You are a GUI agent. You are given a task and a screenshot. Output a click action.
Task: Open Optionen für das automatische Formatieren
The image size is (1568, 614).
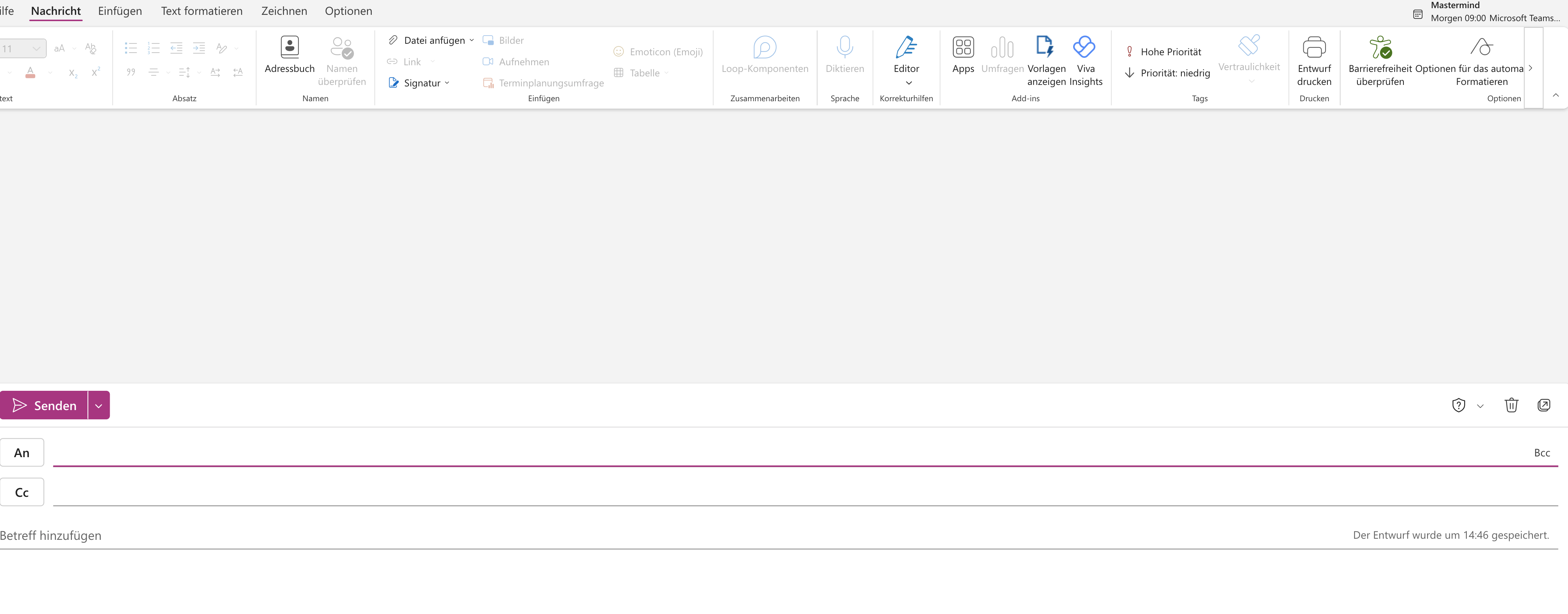[1469, 61]
